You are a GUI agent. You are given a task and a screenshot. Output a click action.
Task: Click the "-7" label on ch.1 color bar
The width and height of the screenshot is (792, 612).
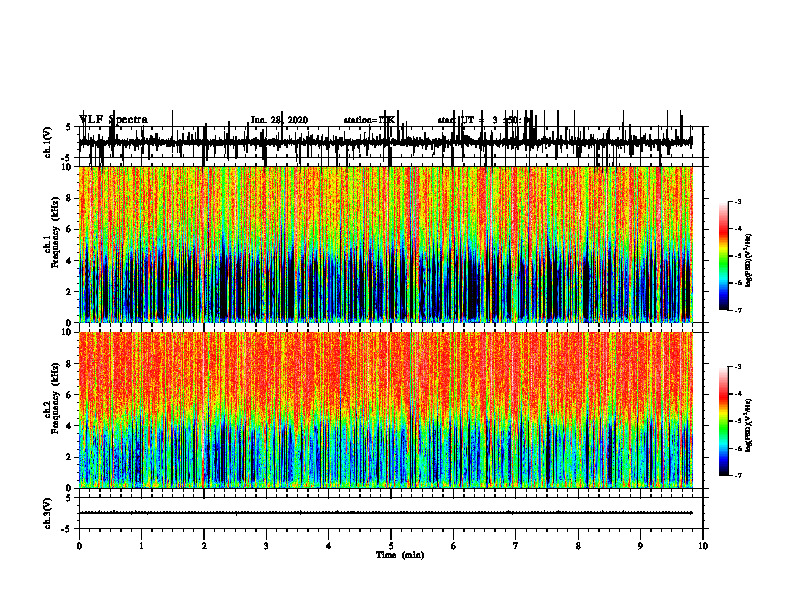pyautogui.click(x=737, y=310)
